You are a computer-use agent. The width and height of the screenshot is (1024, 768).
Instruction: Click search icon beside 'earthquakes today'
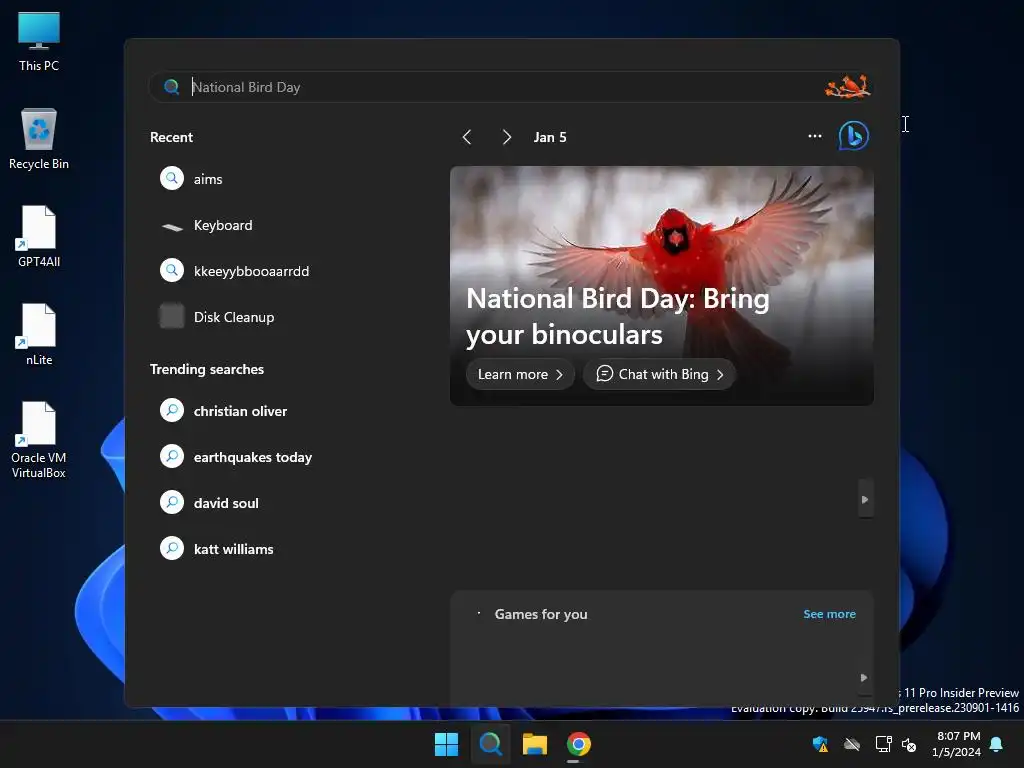coord(172,456)
